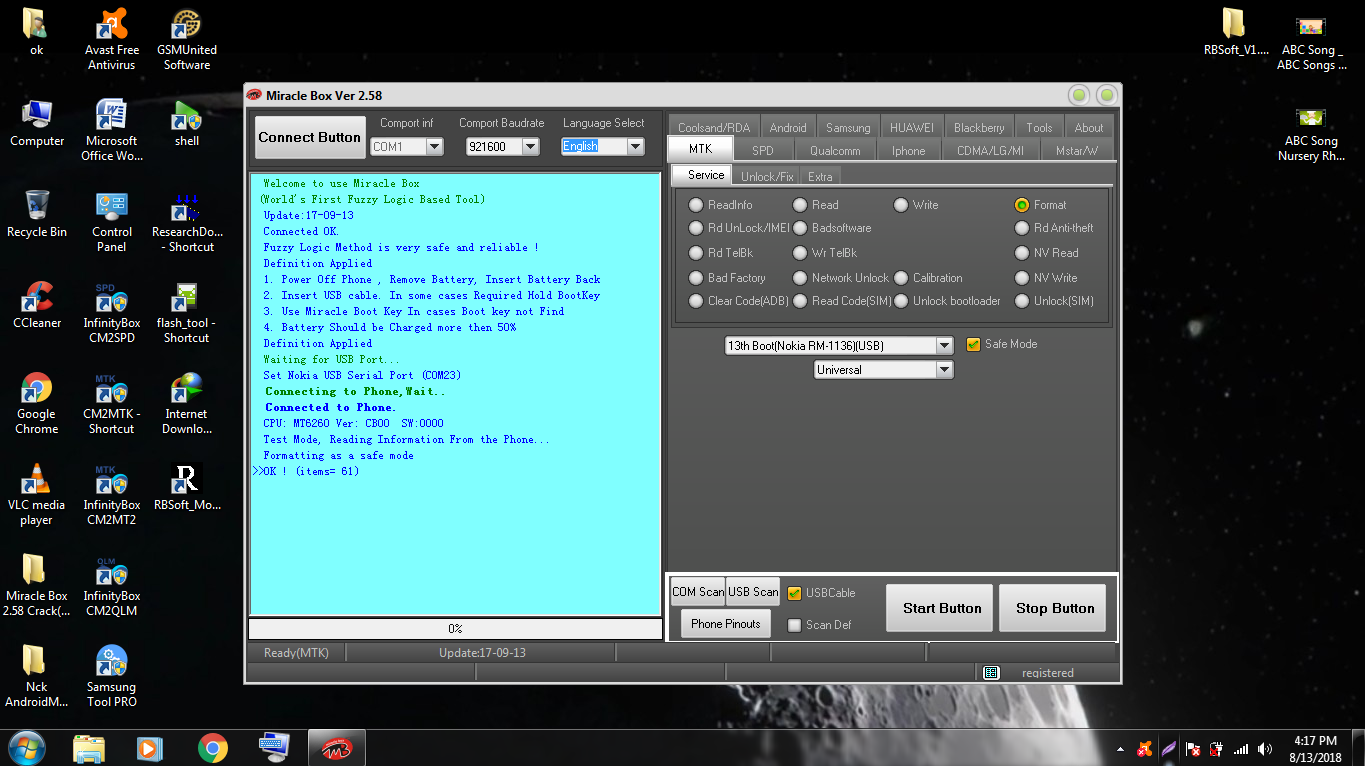
Task: Switch to the Unlock/Fix sub-tab
Action: click(x=767, y=176)
